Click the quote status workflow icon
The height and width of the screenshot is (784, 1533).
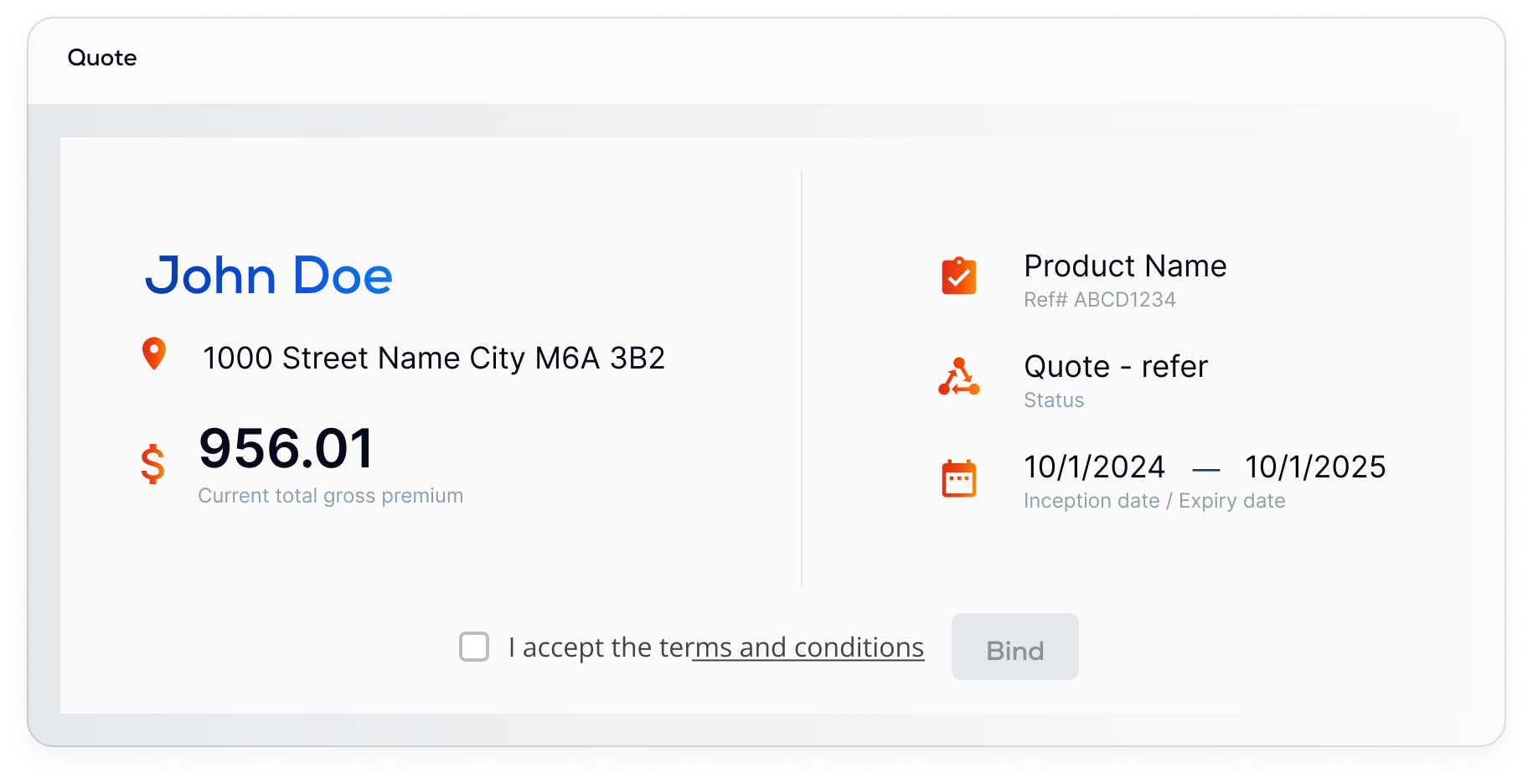tap(959, 377)
